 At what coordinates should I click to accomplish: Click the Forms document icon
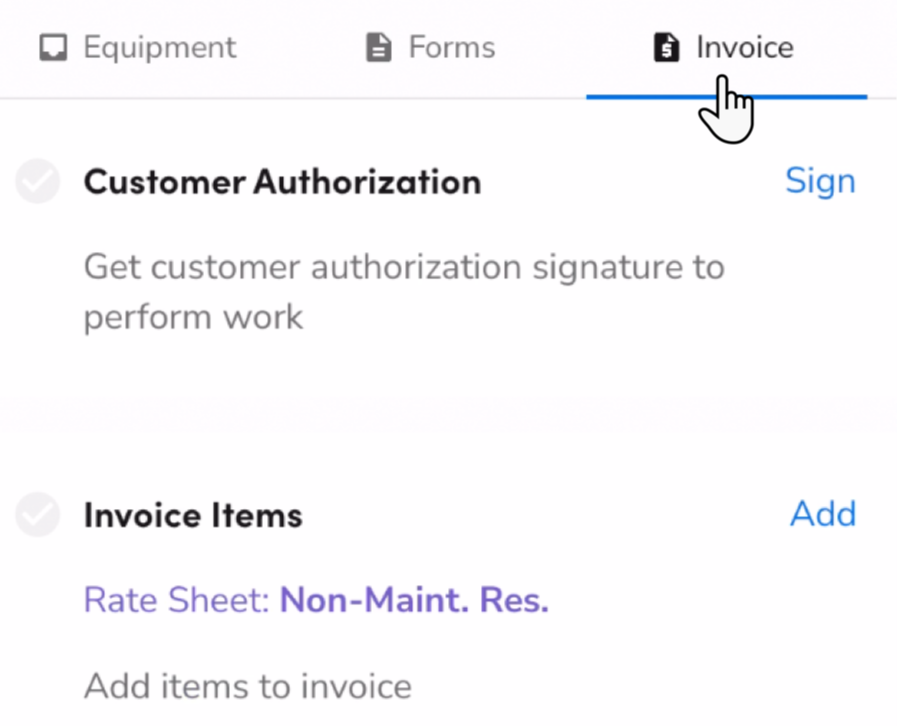pyautogui.click(x=379, y=47)
